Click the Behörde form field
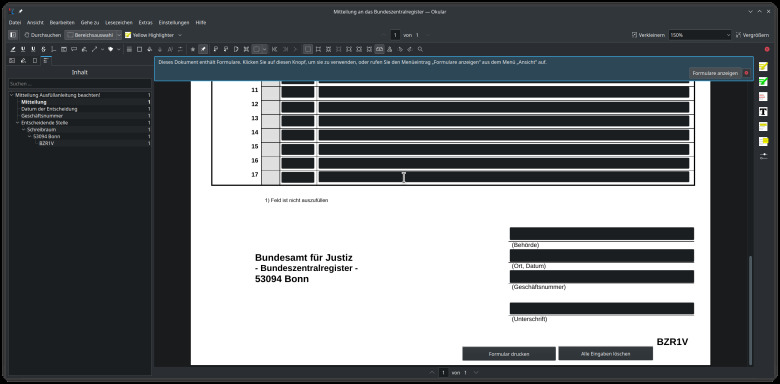 point(601,234)
